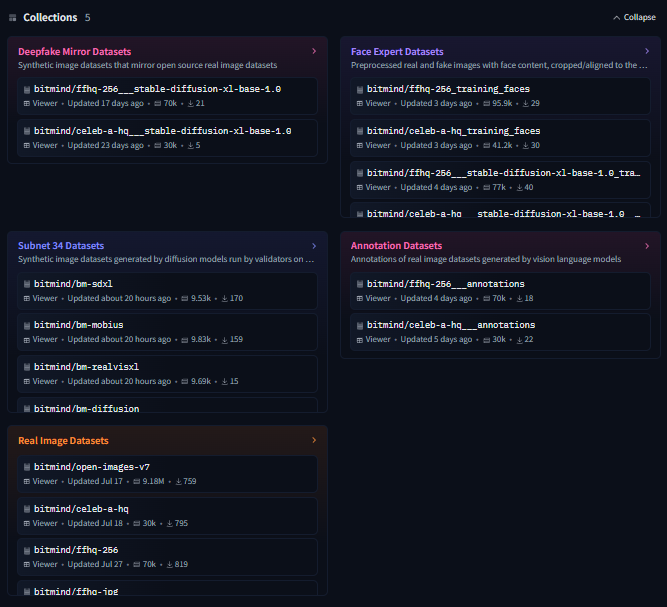Open bitmind/celeb-a-hq dataset in Real Image Datasets

167,516
